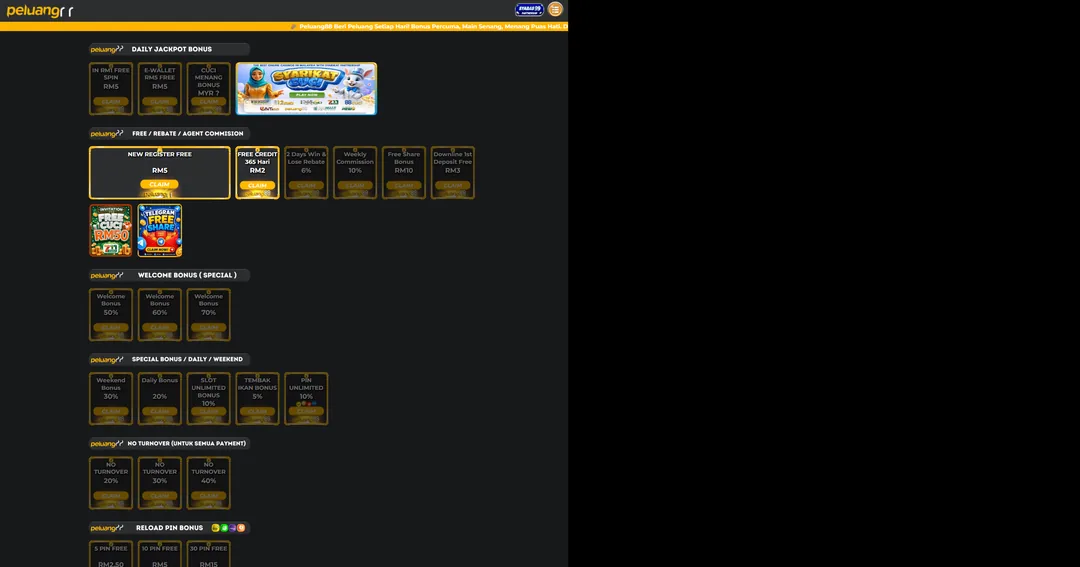Select the 5 PIN FREE RM2.50 card
Screen dimensions: 1080x567
click(x=111, y=555)
